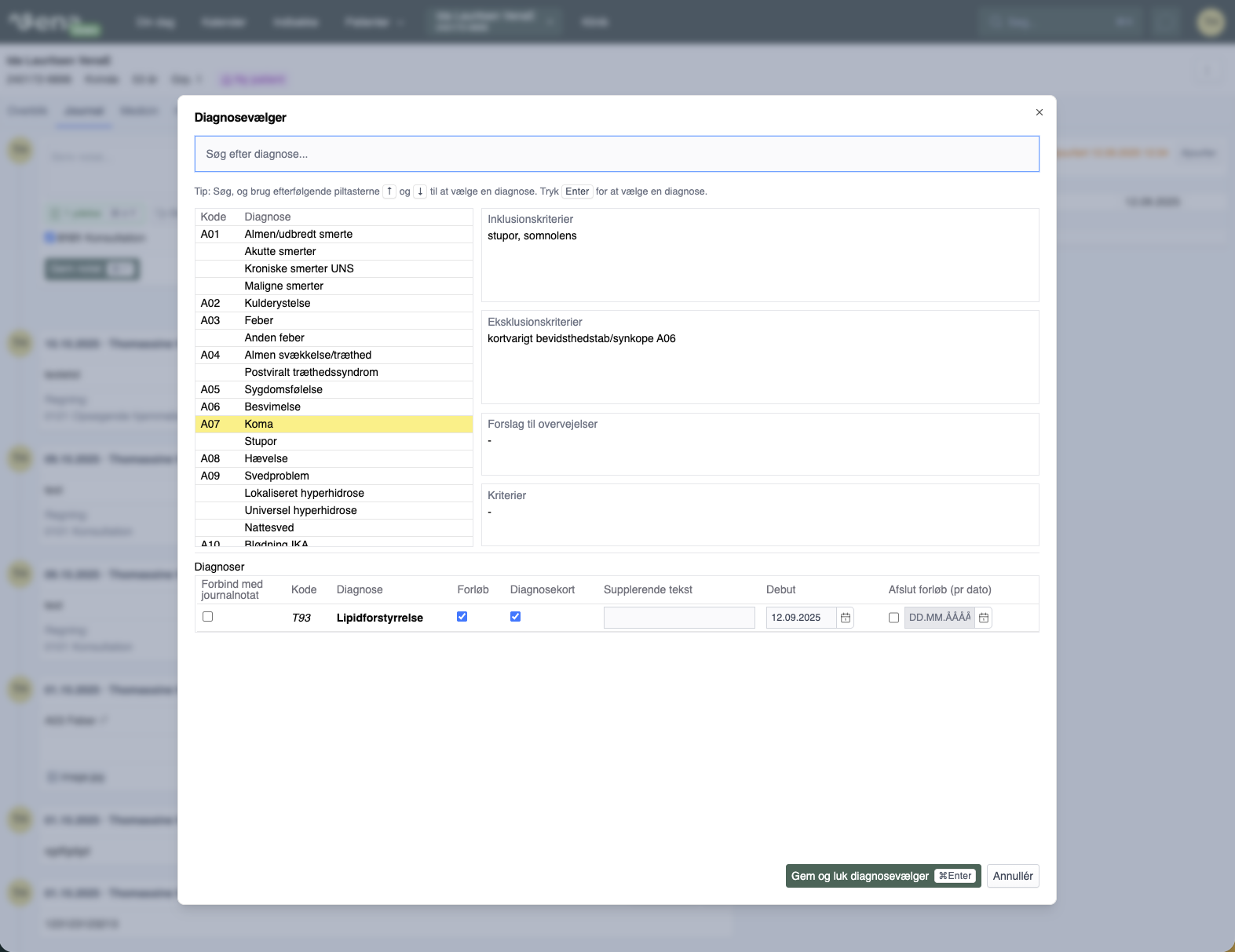1235x952 pixels.
Task: Select the Lipidforstyrrelse entry under Diagnoser
Action: [x=379, y=618]
